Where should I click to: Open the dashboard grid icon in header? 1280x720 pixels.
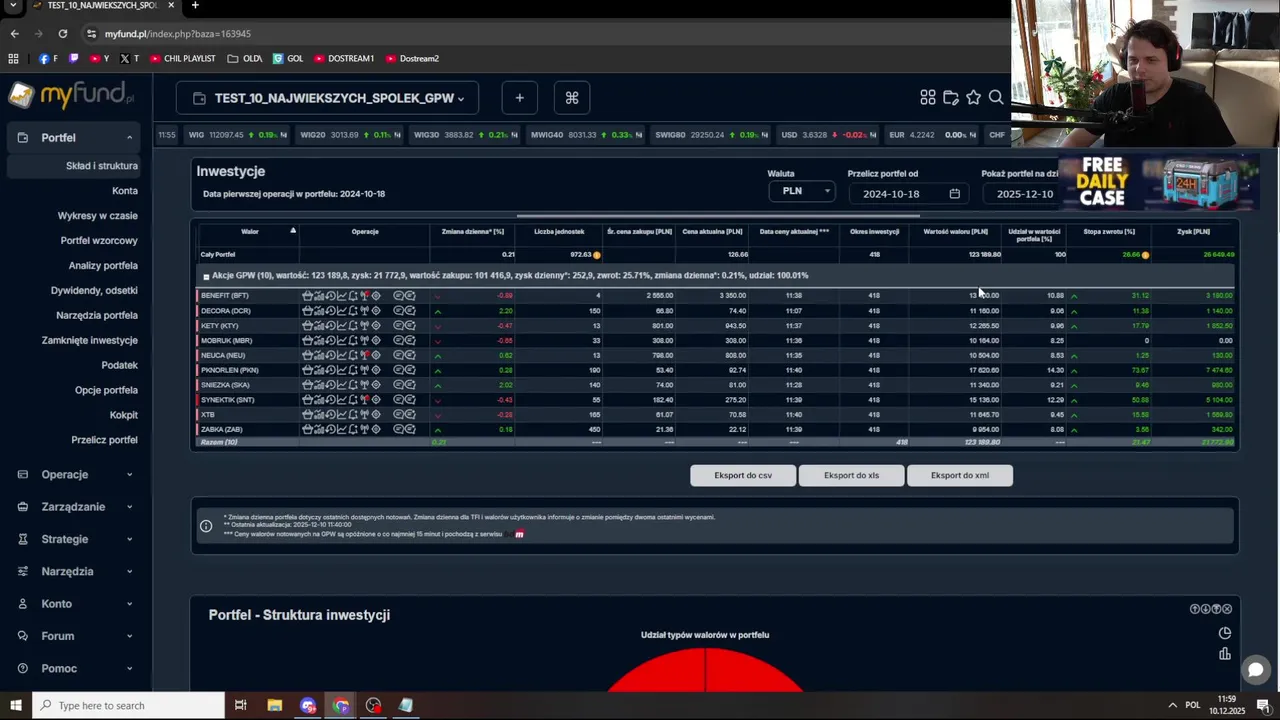click(x=928, y=97)
